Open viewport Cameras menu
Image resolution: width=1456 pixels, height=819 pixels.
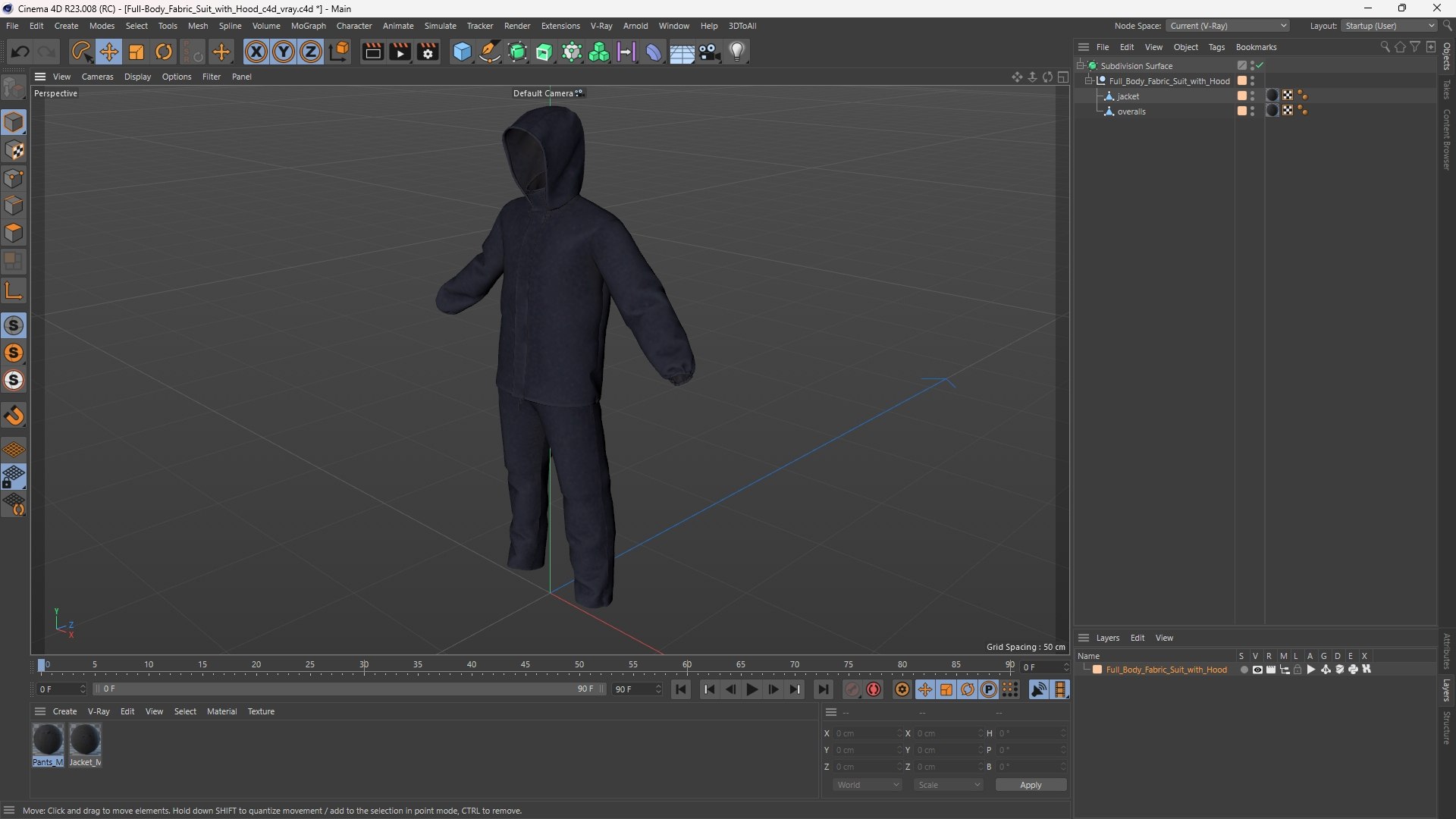point(97,77)
